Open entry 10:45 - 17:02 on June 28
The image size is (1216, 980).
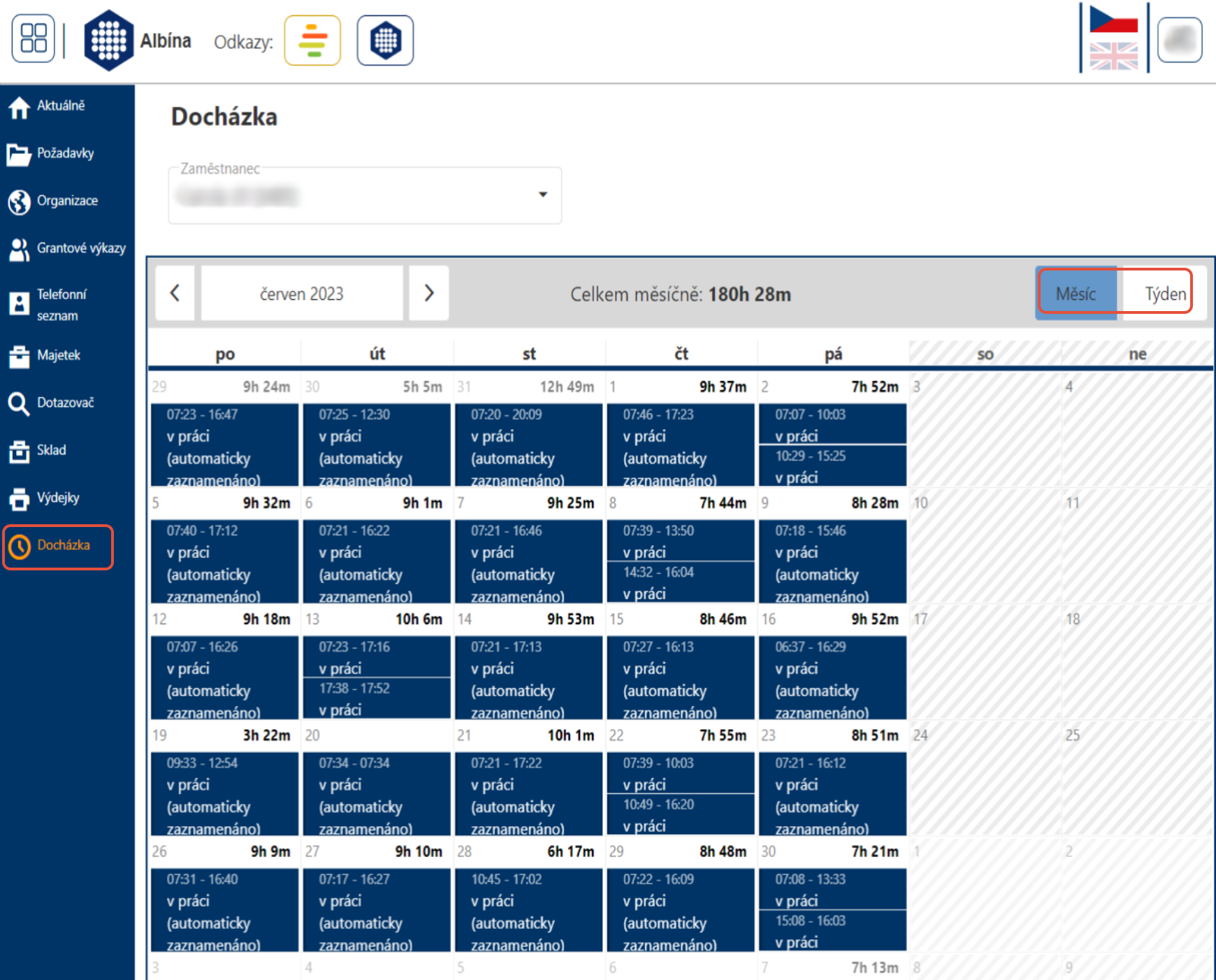pos(529,910)
